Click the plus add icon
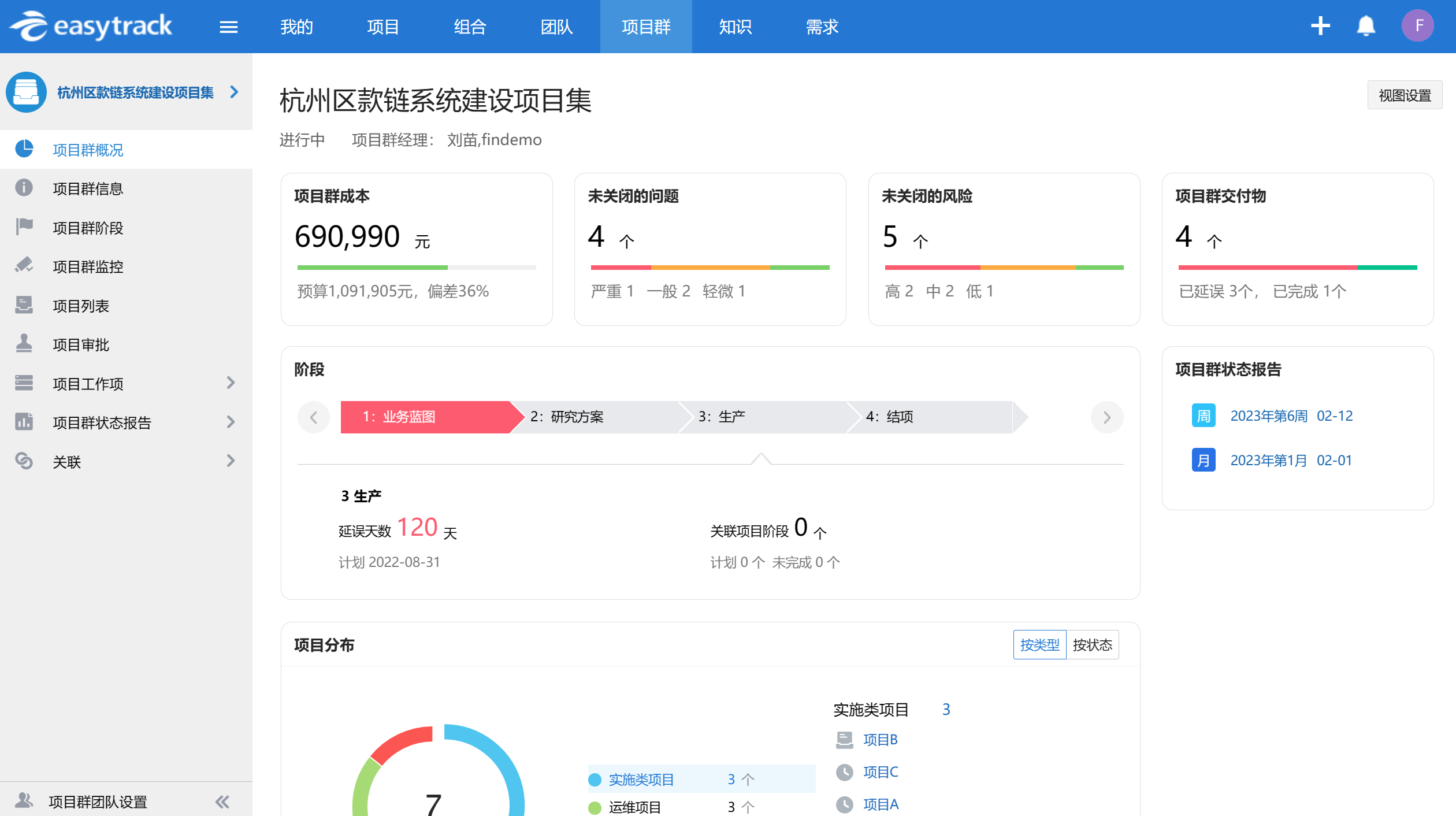1456x816 pixels. [x=1320, y=26]
